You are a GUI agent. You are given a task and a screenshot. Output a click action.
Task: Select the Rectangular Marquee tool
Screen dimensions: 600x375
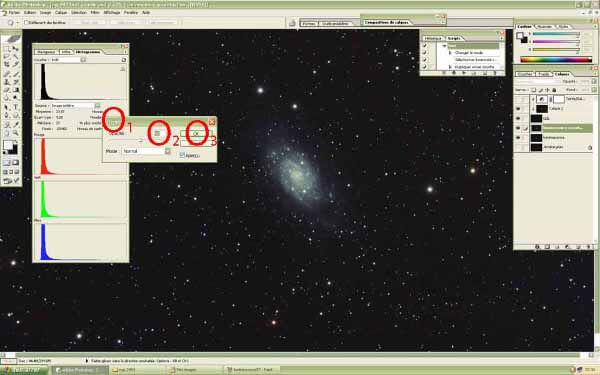coord(7,49)
